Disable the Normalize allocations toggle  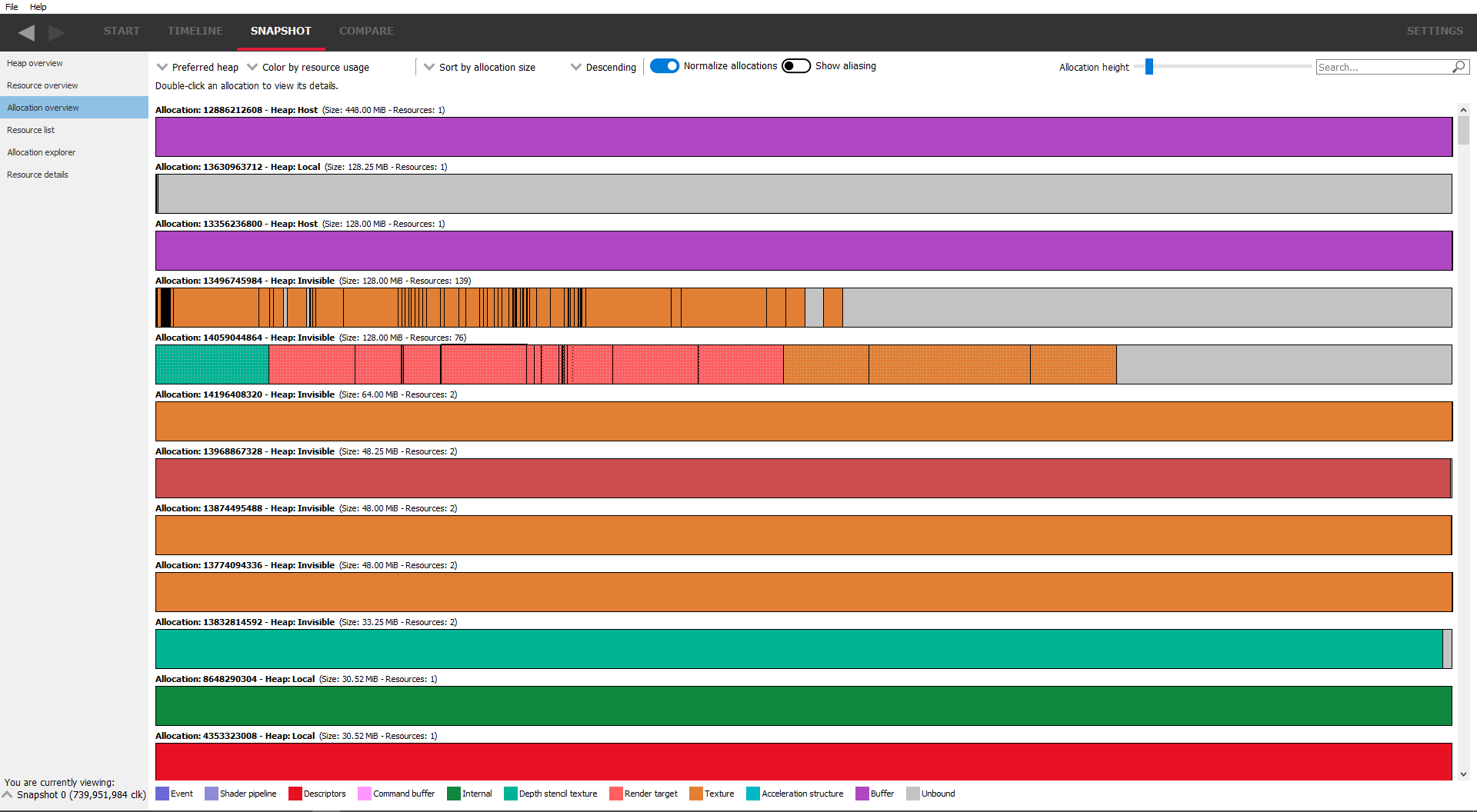[x=665, y=66]
